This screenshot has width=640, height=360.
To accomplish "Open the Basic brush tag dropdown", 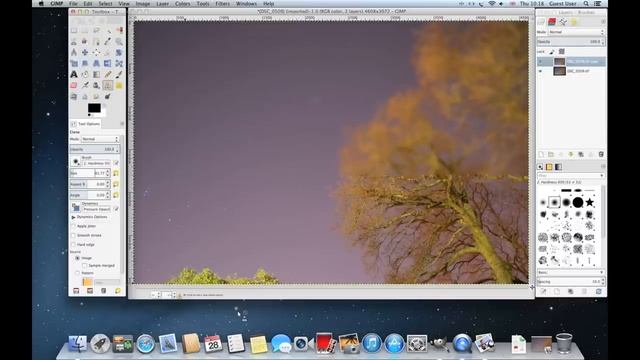I will click(570, 272).
